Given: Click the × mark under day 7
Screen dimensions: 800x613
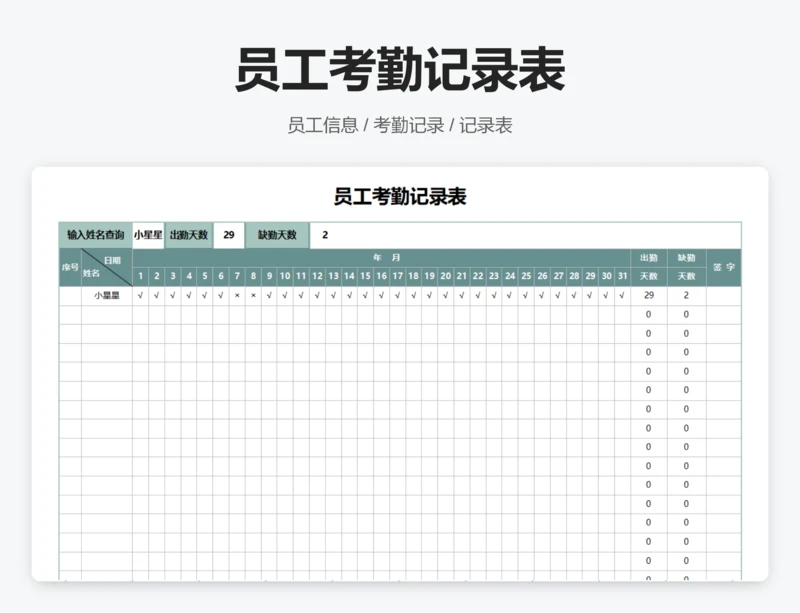Looking at the screenshot, I should pos(237,296).
